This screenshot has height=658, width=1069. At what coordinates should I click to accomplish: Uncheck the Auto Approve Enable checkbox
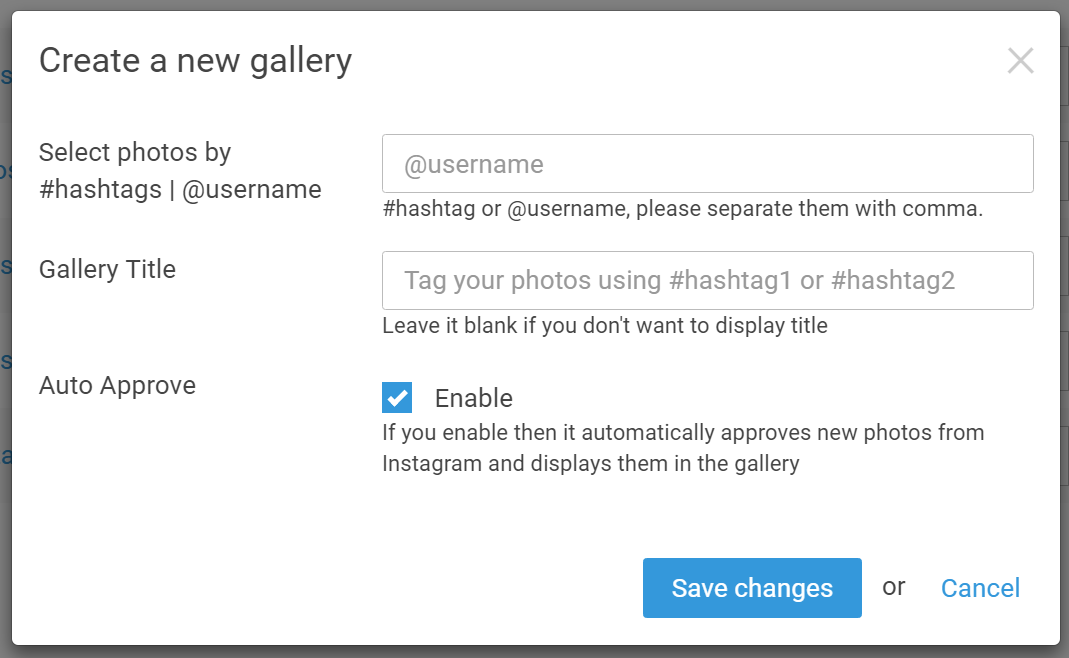point(397,398)
